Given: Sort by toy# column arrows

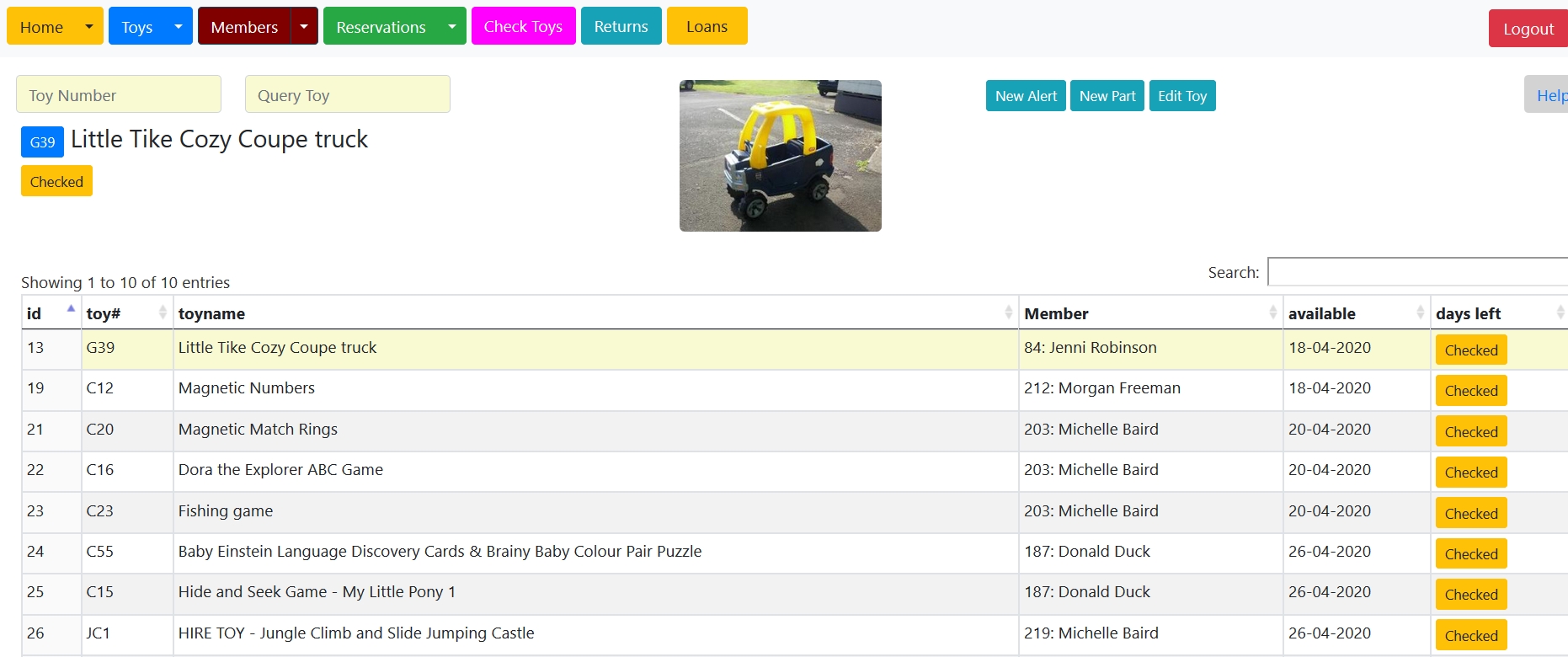Looking at the screenshot, I should (x=163, y=312).
